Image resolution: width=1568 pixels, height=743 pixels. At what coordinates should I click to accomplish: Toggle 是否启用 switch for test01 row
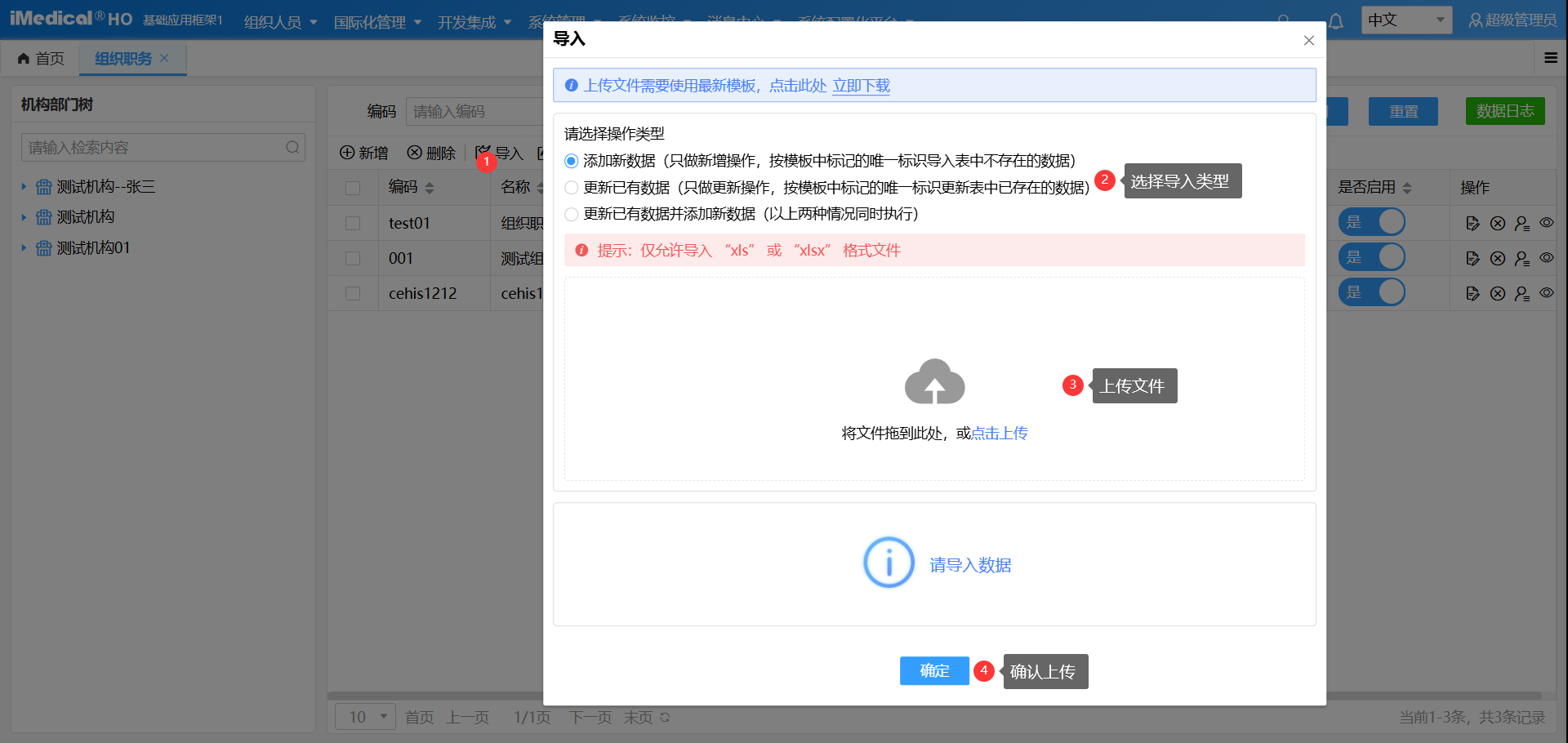coord(1372,222)
